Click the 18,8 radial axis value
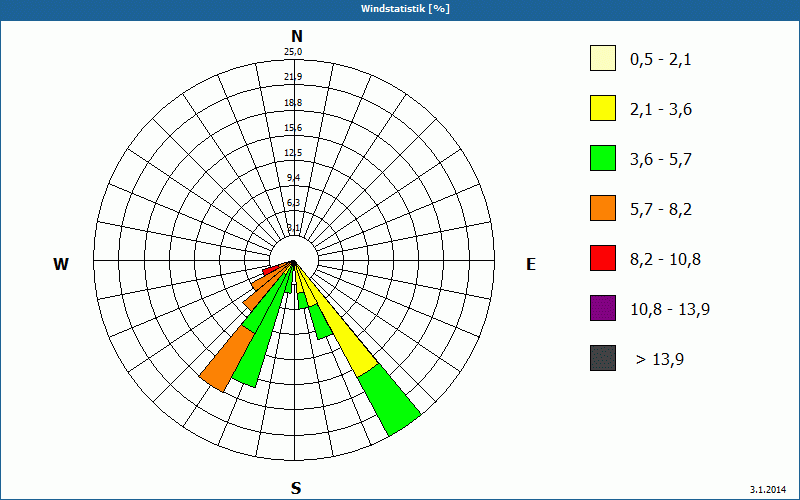800x500 pixels. (x=294, y=103)
